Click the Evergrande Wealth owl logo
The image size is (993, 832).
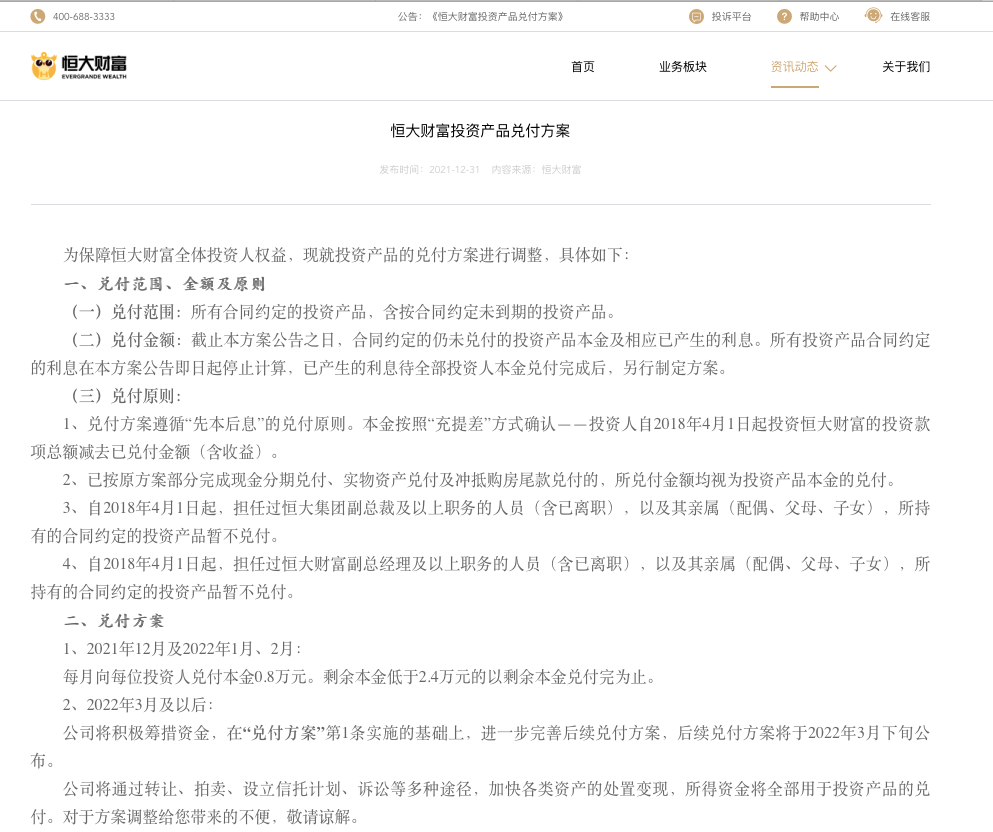(x=44, y=66)
